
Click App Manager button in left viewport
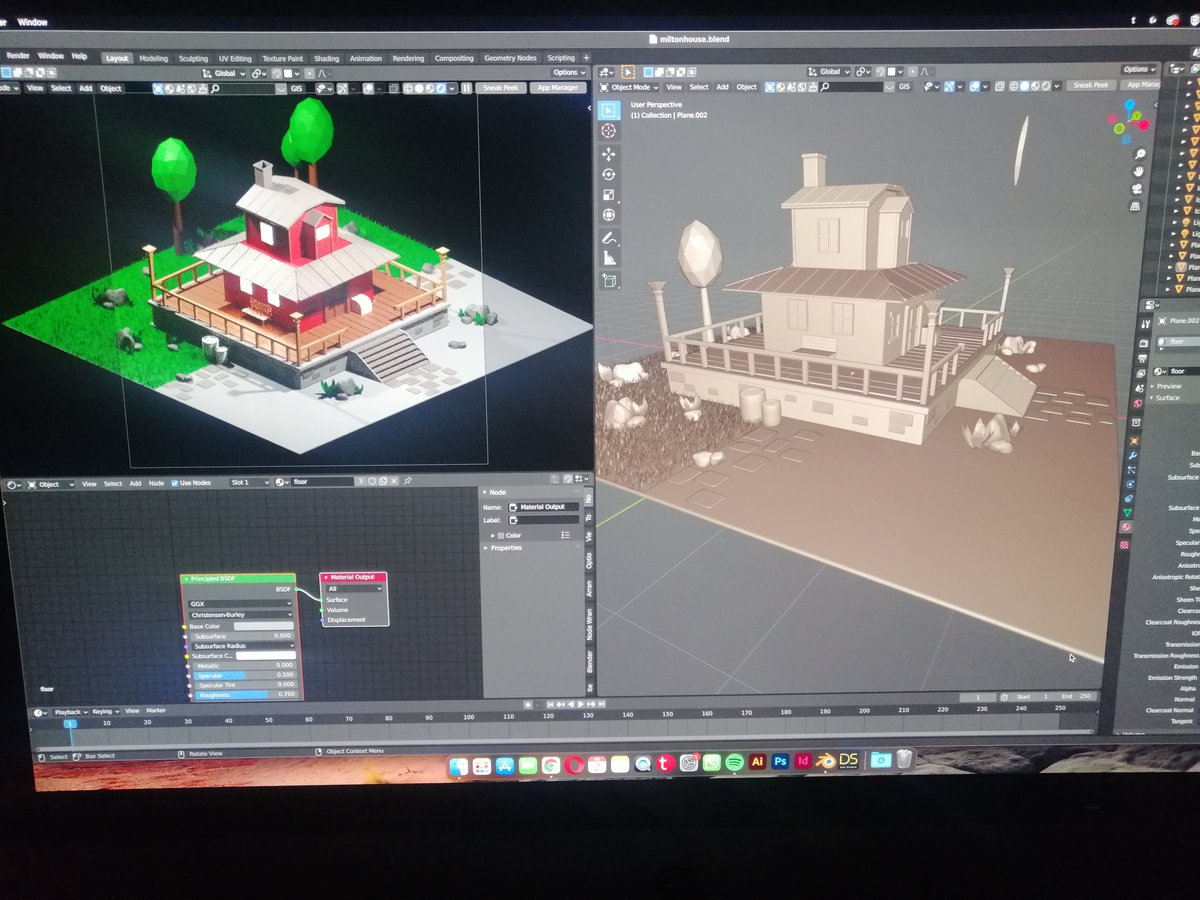(x=558, y=88)
